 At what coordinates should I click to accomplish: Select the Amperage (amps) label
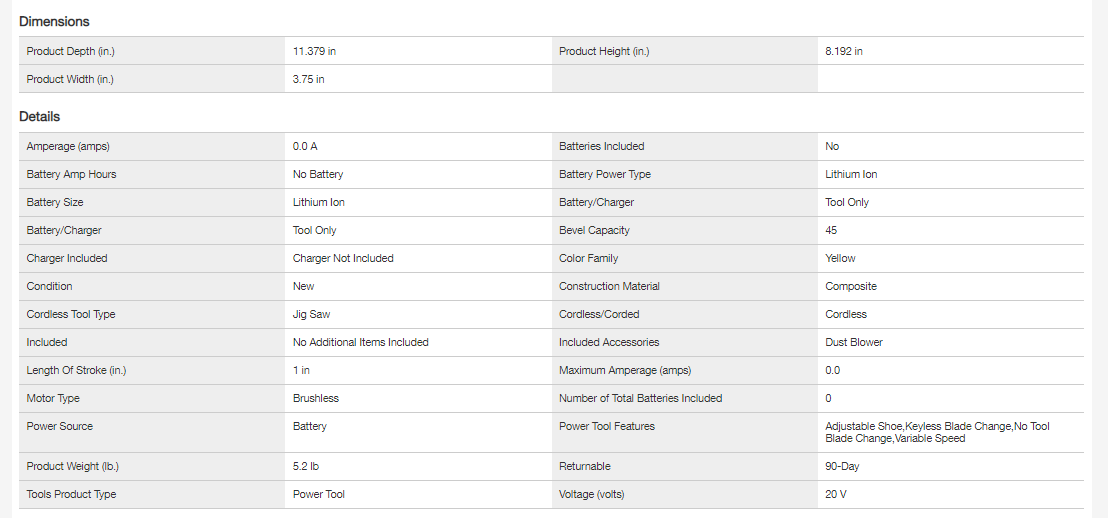click(x=68, y=146)
